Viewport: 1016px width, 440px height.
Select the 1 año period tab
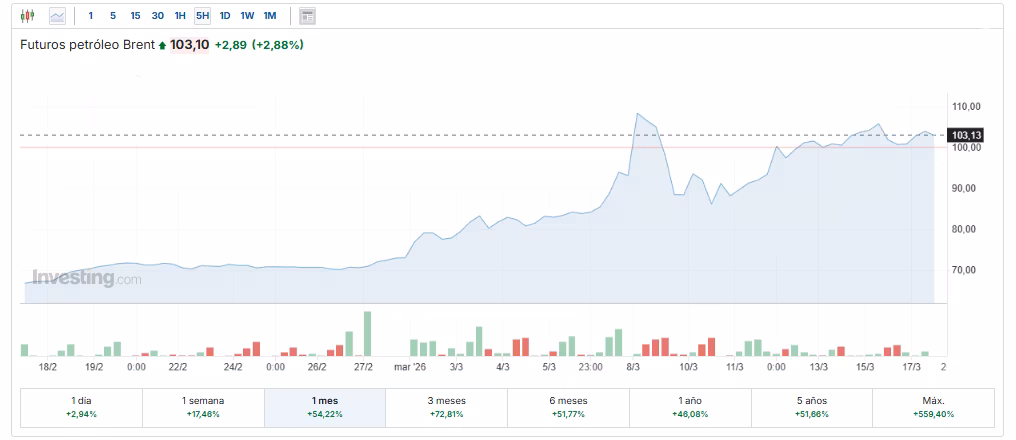point(690,408)
